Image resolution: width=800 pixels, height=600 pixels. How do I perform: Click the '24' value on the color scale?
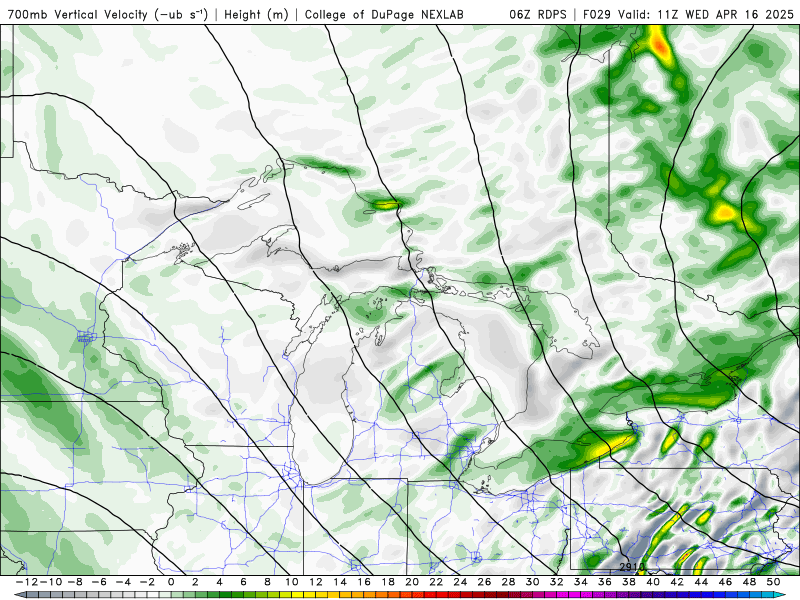point(460,582)
